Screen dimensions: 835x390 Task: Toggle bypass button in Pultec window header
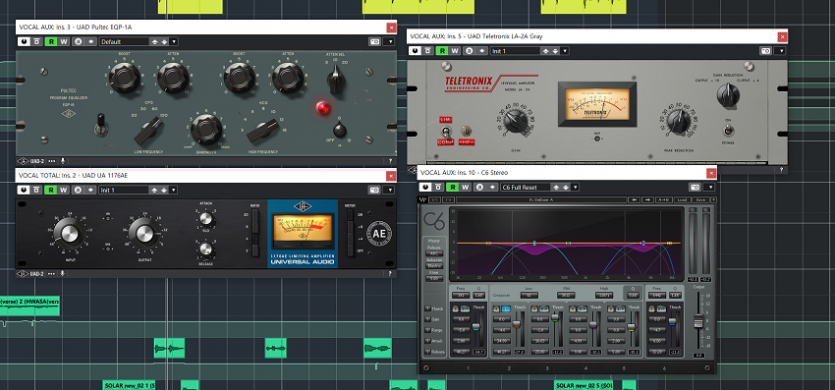tap(36, 42)
